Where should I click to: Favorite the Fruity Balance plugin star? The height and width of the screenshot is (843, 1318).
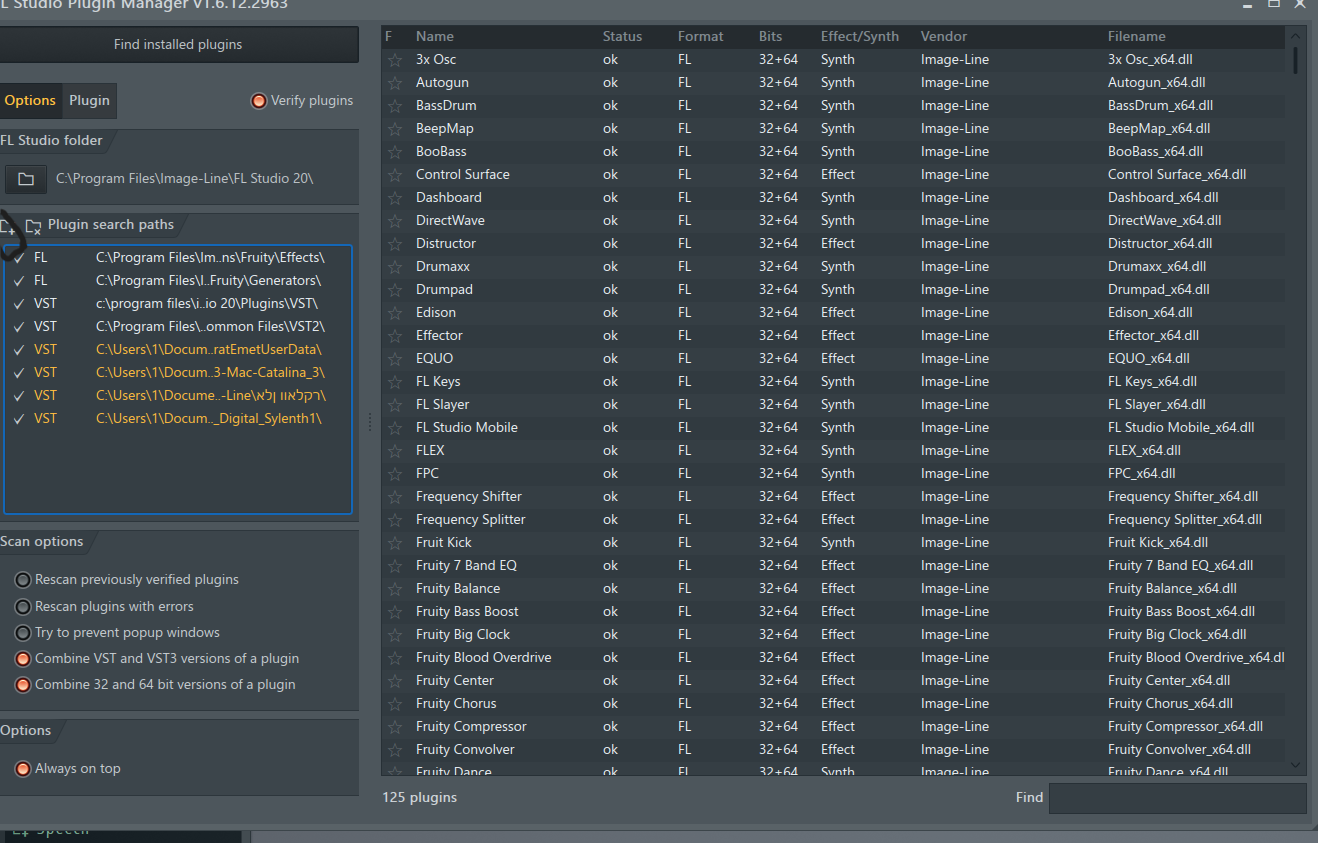tap(395, 589)
